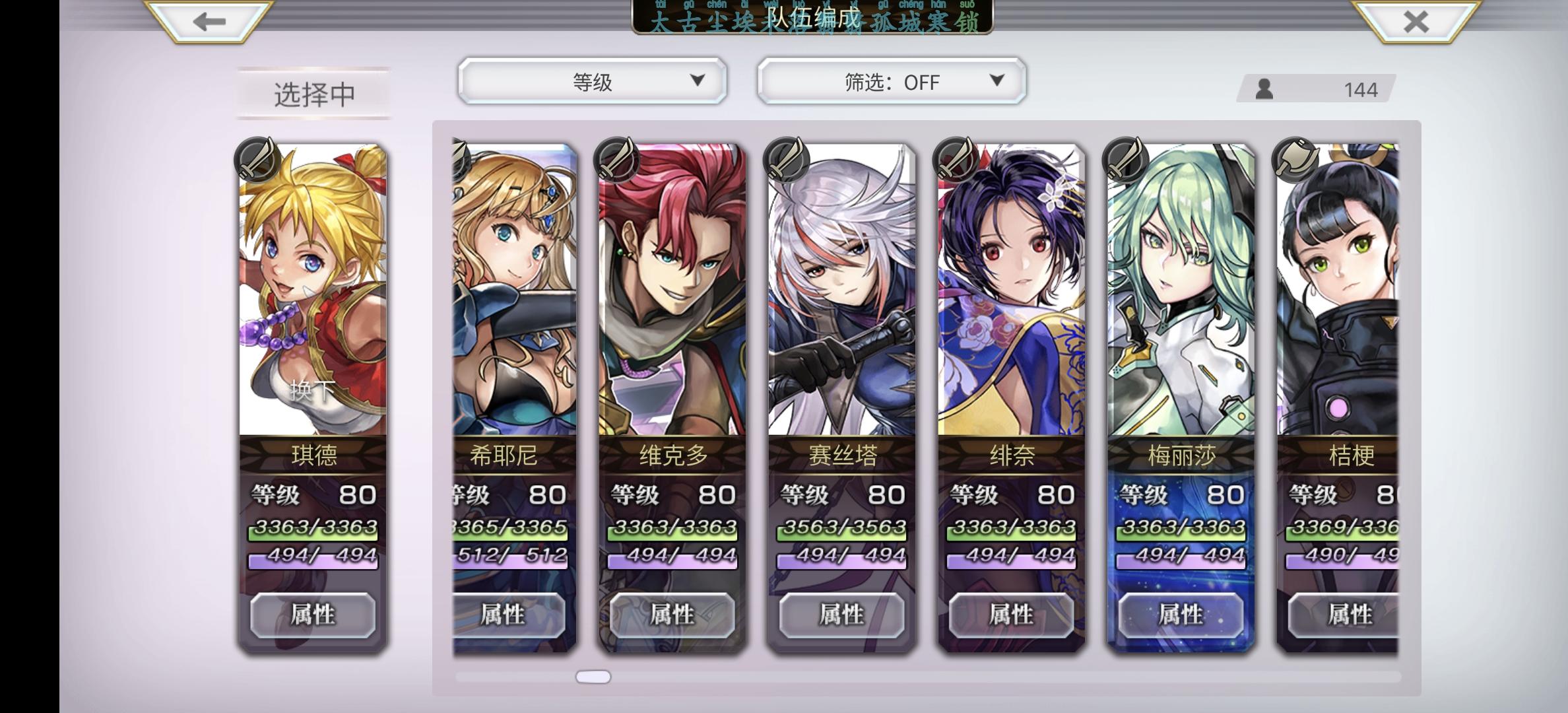1568x713 pixels.
Task: Click the weapon icon on 梅丽莎 card
Action: pyautogui.click(x=1125, y=160)
